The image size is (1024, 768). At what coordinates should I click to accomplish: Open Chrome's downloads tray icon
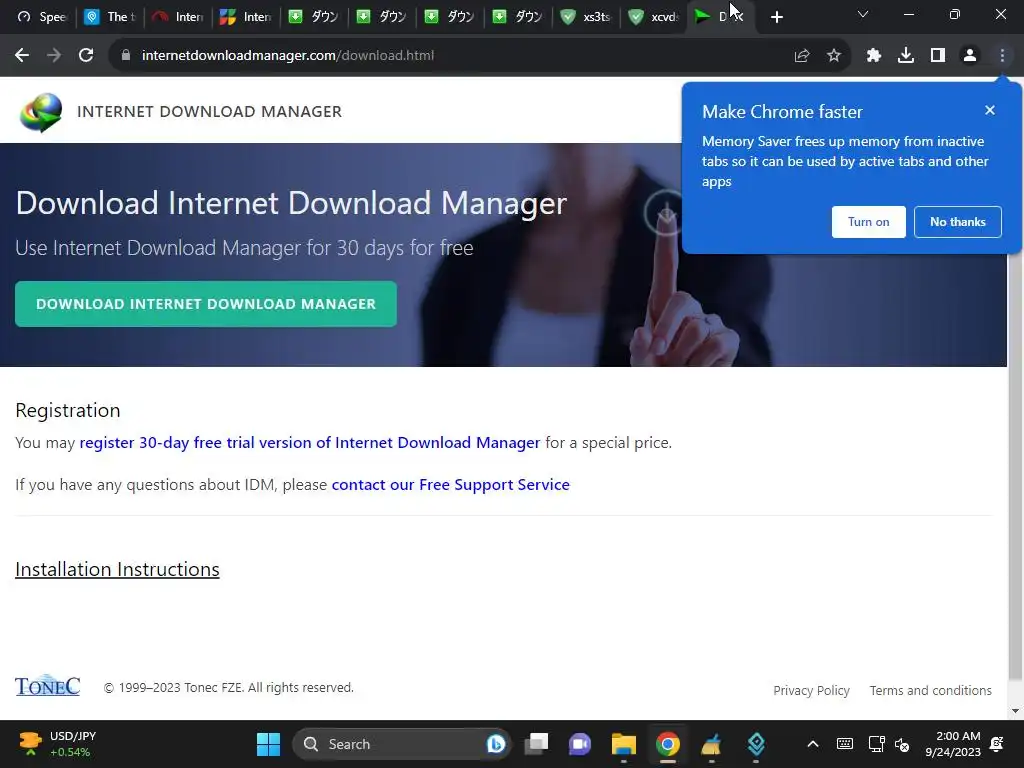point(906,56)
